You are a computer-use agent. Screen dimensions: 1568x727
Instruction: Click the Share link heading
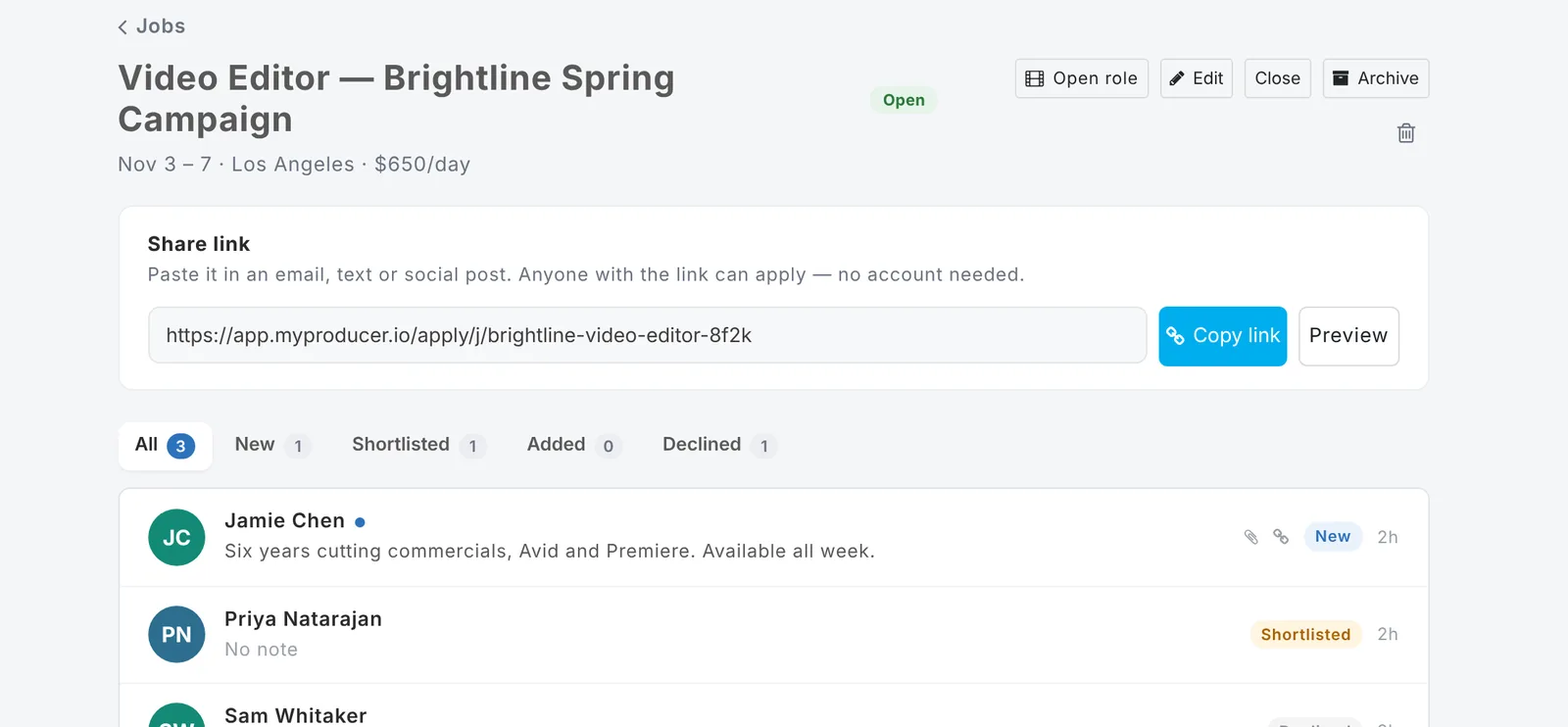click(x=199, y=244)
